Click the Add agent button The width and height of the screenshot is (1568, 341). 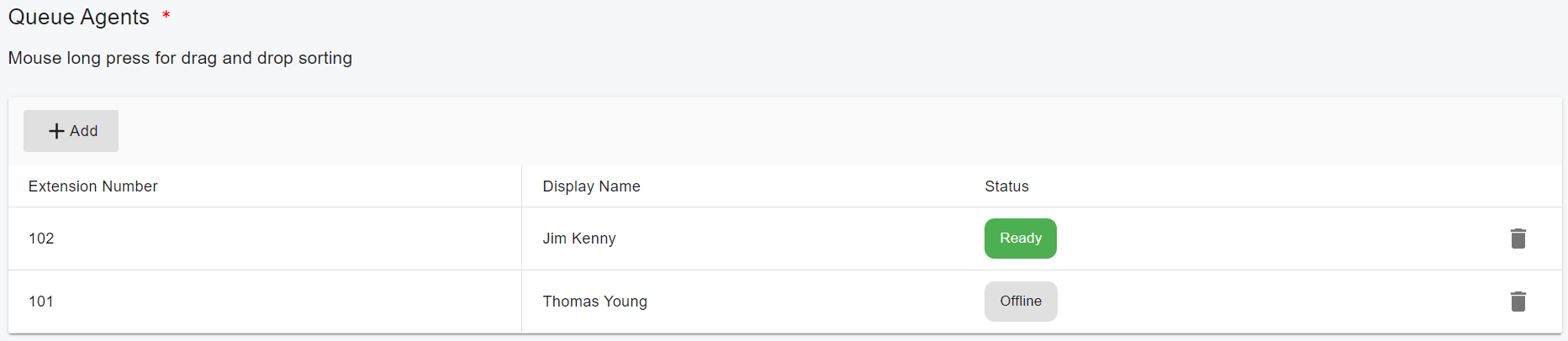click(71, 131)
